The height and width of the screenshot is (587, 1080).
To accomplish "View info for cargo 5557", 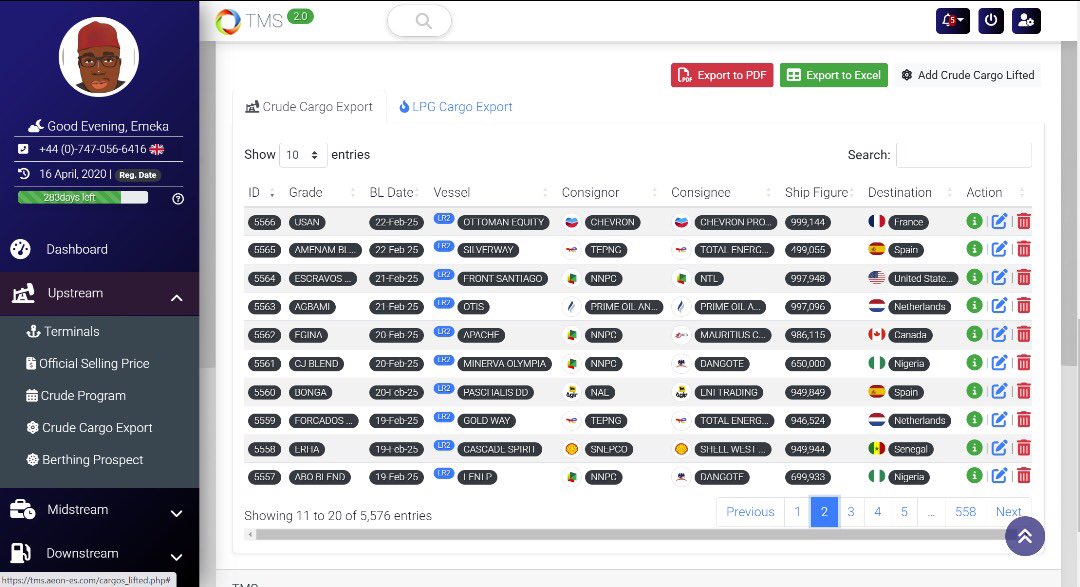I will (x=974, y=475).
